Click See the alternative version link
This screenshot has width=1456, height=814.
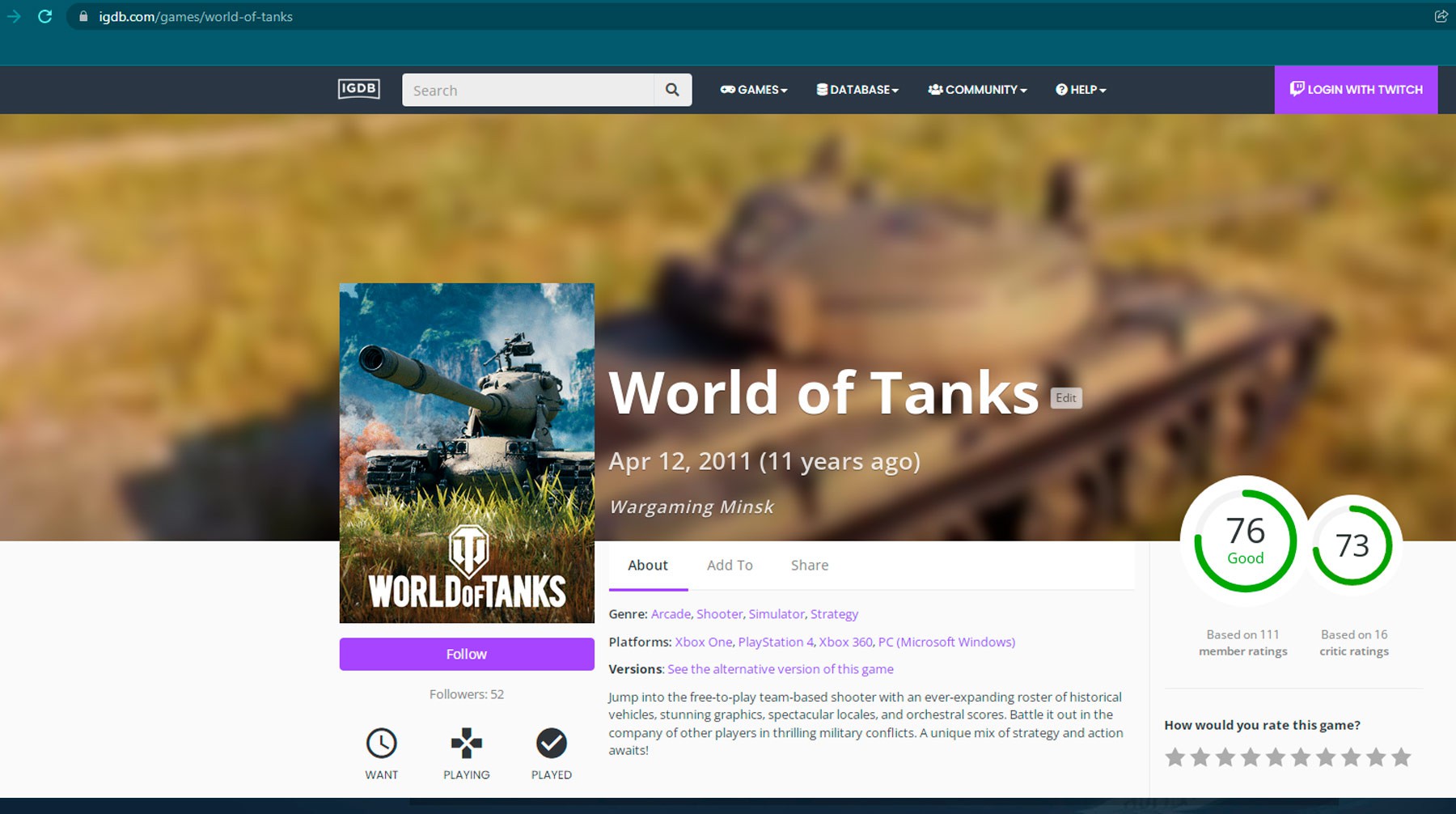pos(781,669)
